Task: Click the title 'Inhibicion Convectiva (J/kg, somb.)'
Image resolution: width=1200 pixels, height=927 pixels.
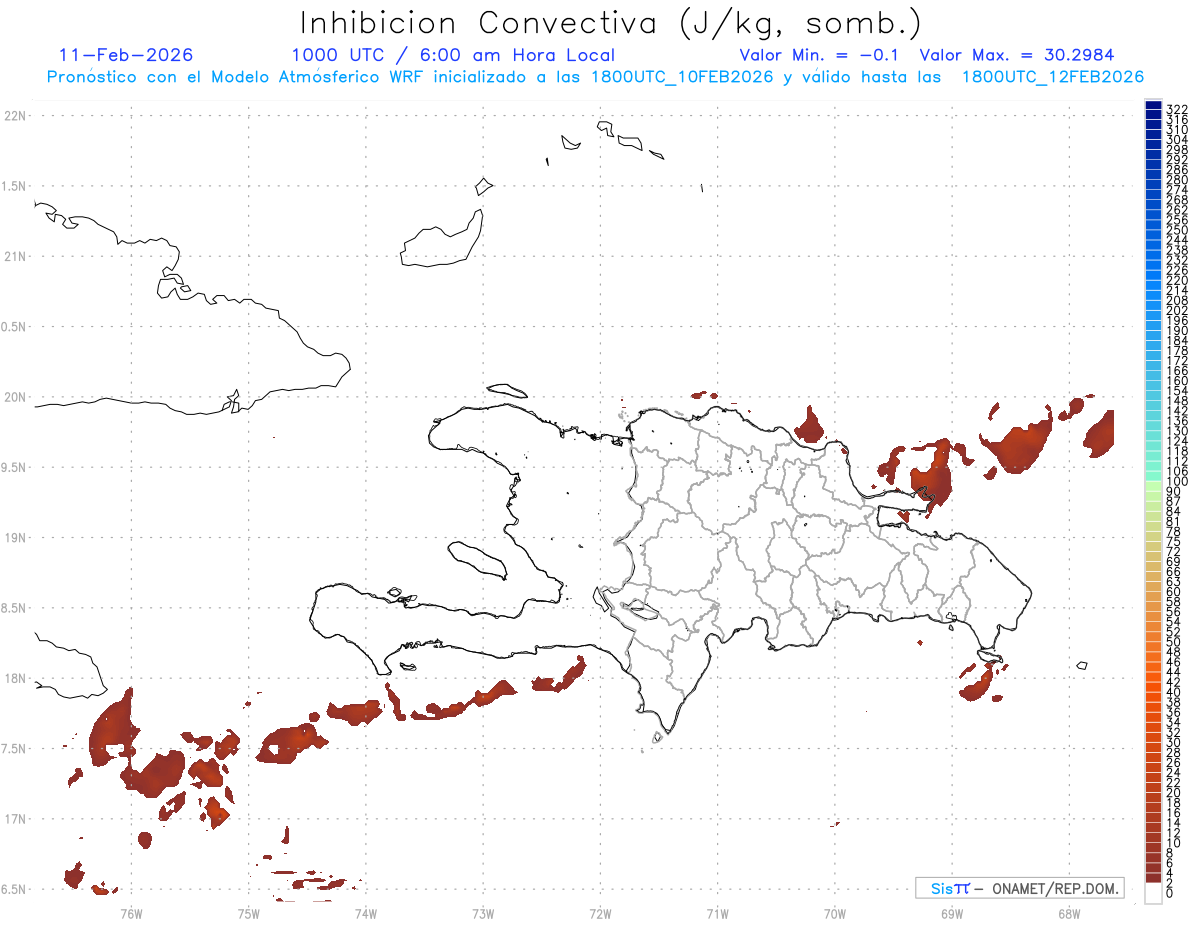Action: [611, 24]
